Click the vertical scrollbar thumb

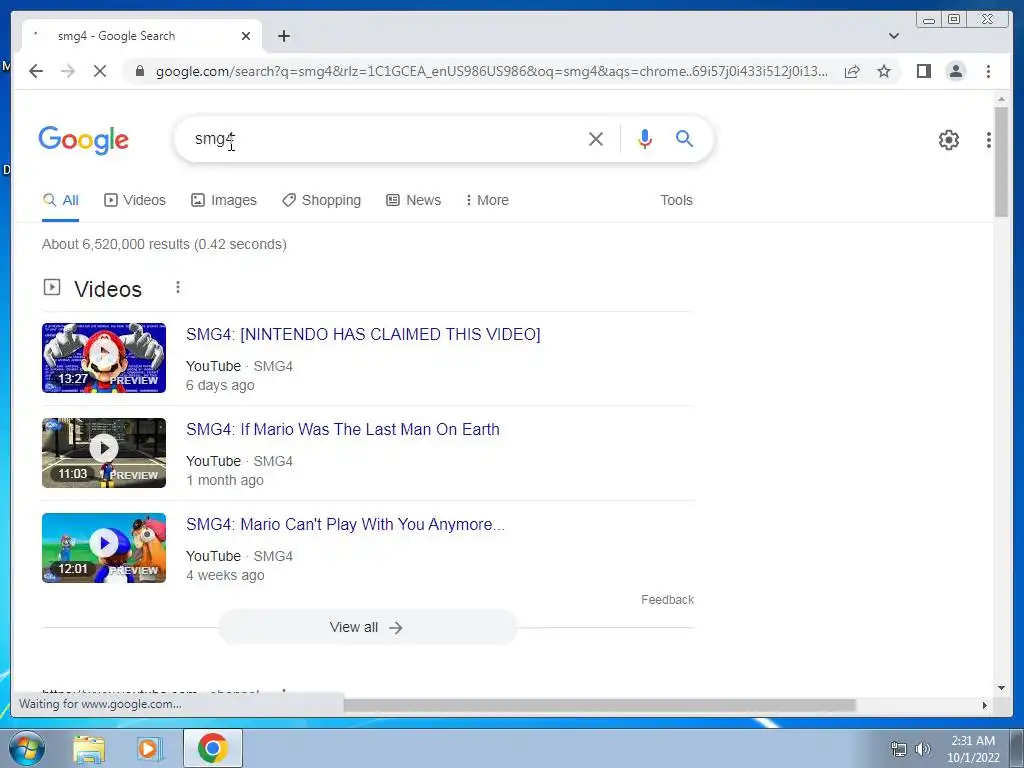pos(1001,161)
